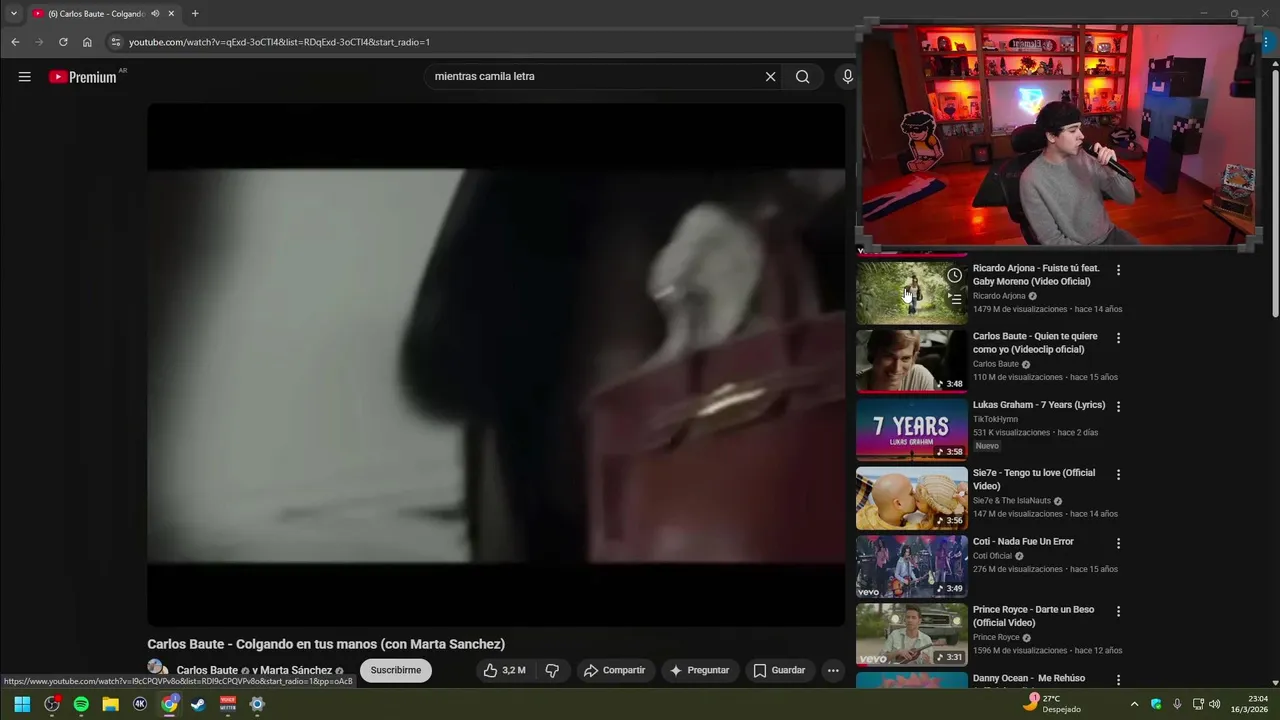Viewport: 1280px width, 720px height.
Task: Open options for Prince Royce Darte un Beso
Action: (1118, 611)
